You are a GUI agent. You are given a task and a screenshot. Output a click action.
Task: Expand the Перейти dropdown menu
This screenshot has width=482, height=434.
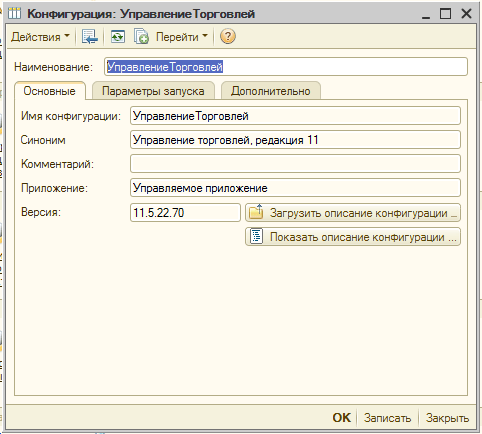pos(182,37)
